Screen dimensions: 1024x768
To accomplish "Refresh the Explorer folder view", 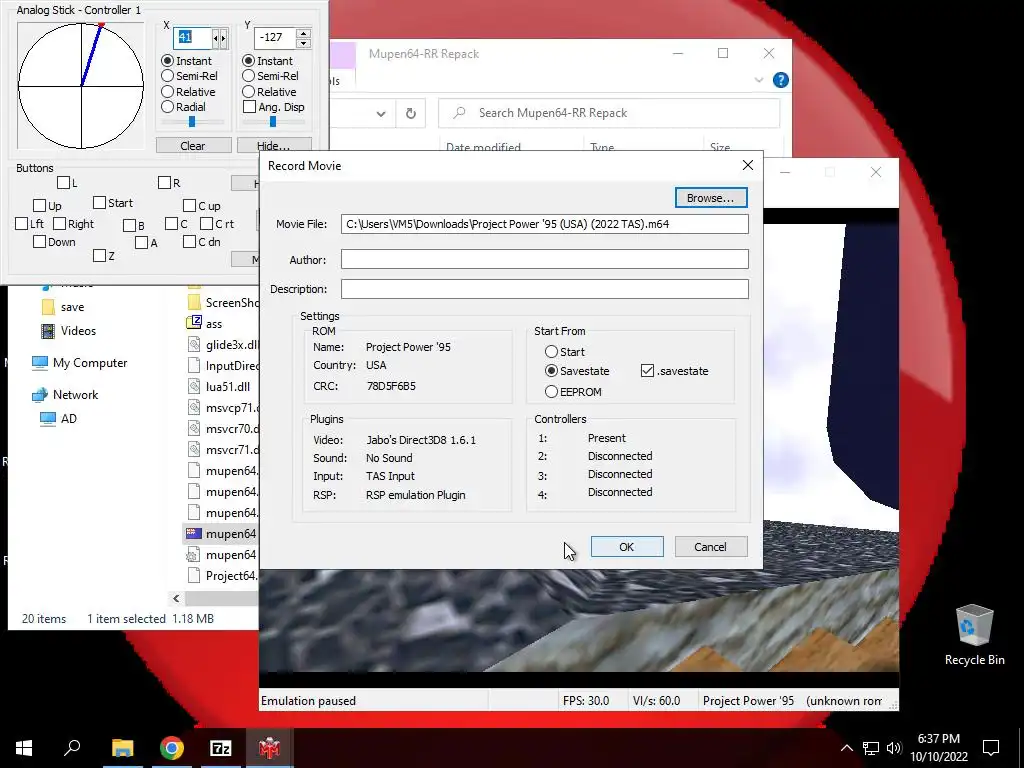I will pyautogui.click(x=411, y=114).
